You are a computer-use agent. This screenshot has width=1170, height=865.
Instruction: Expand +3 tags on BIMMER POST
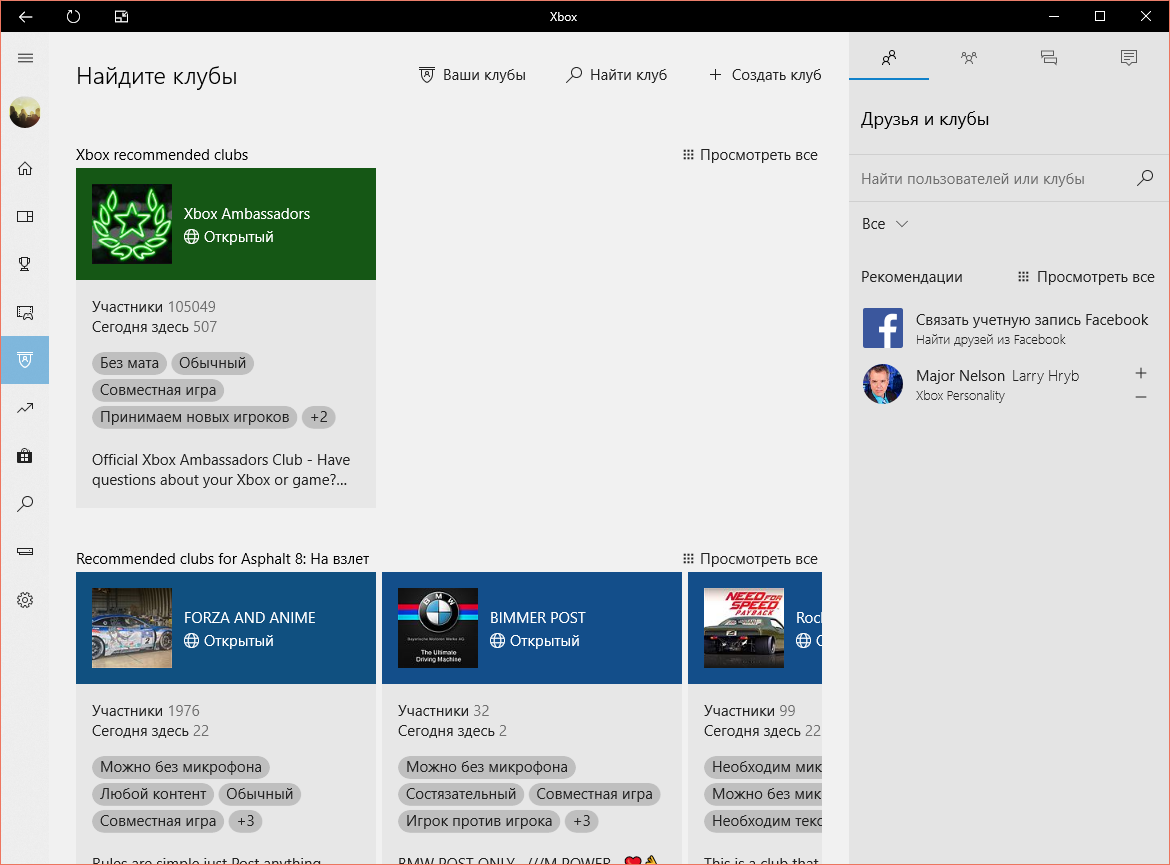coord(581,821)
